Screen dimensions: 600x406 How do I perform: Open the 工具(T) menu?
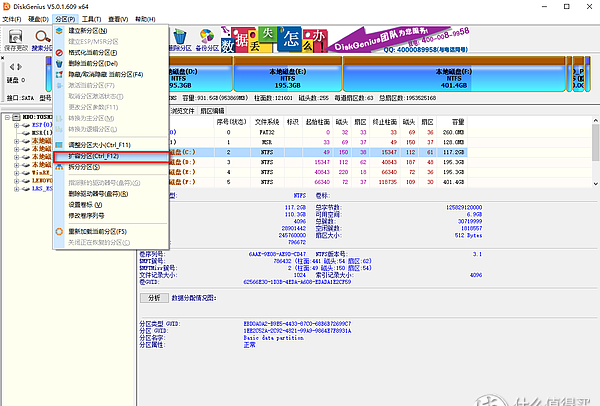coord(91,19)
